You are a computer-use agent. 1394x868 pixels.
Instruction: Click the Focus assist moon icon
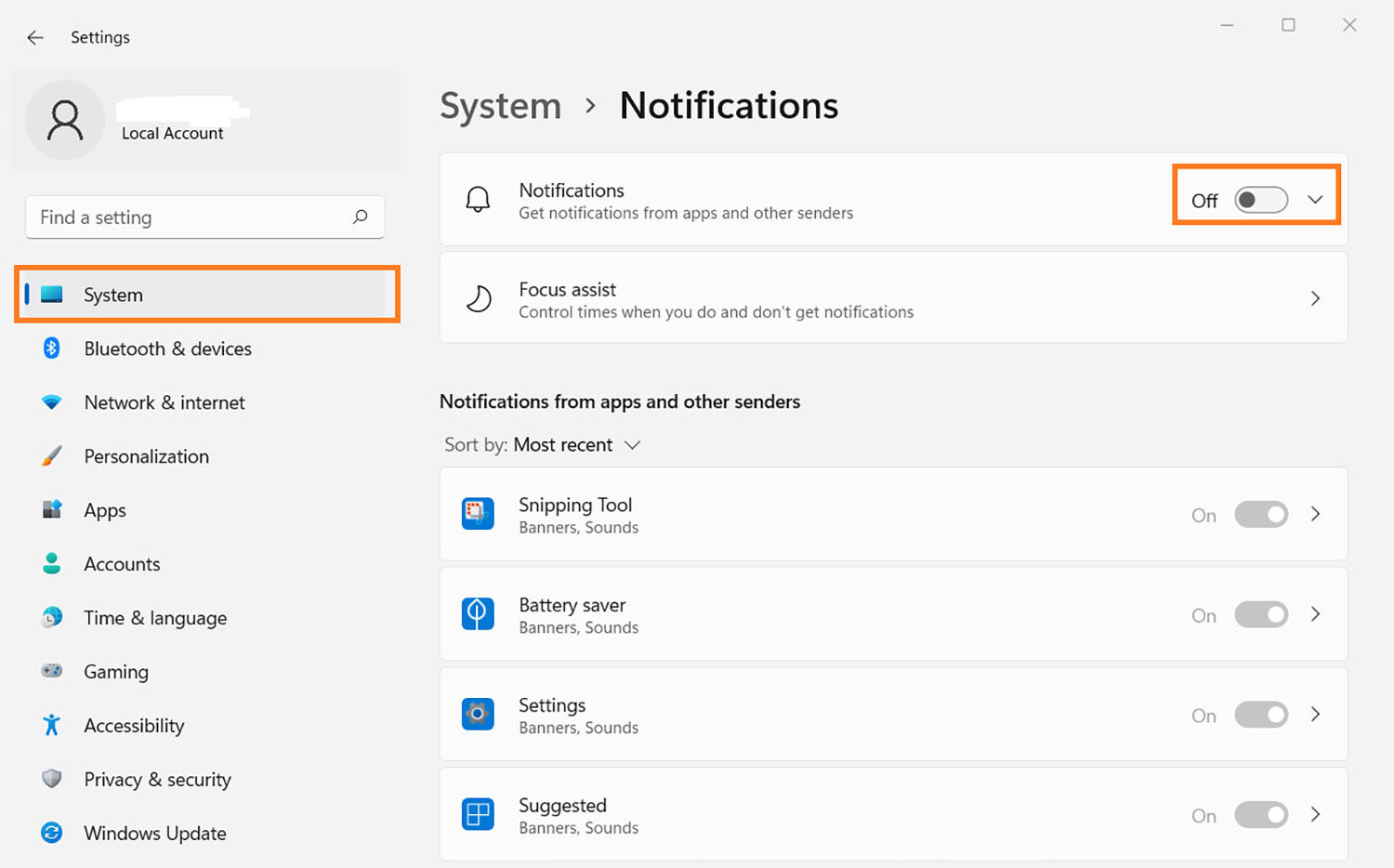(x=479, y=298)
